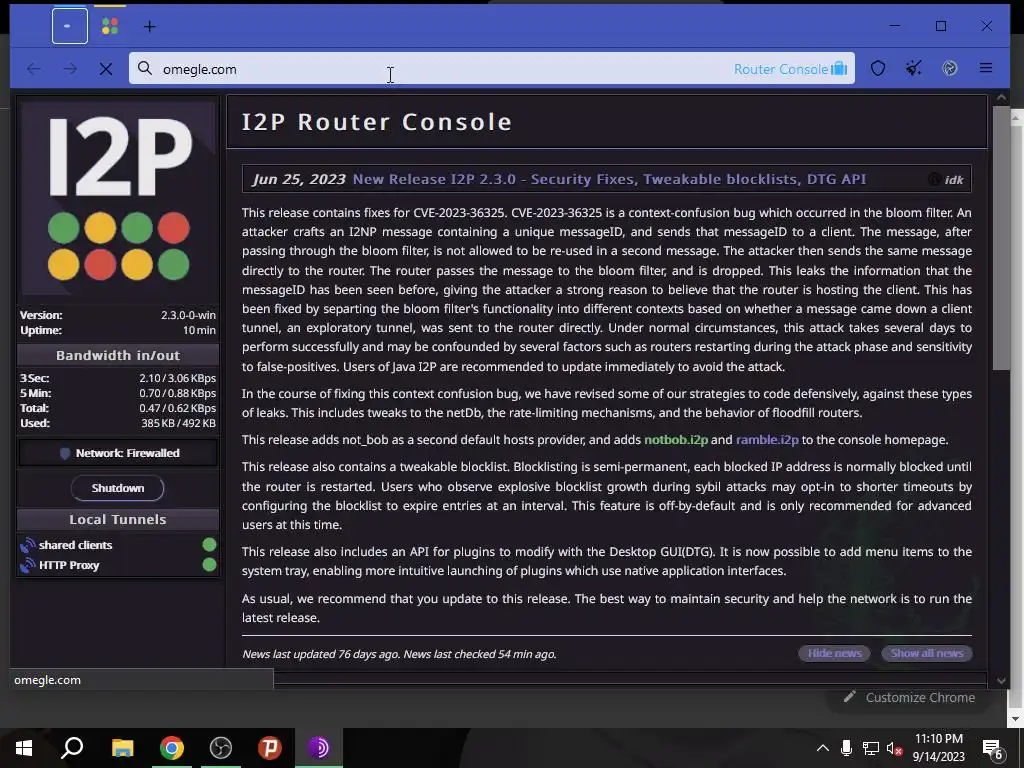Click the idk author label

[x=953, y=180]
